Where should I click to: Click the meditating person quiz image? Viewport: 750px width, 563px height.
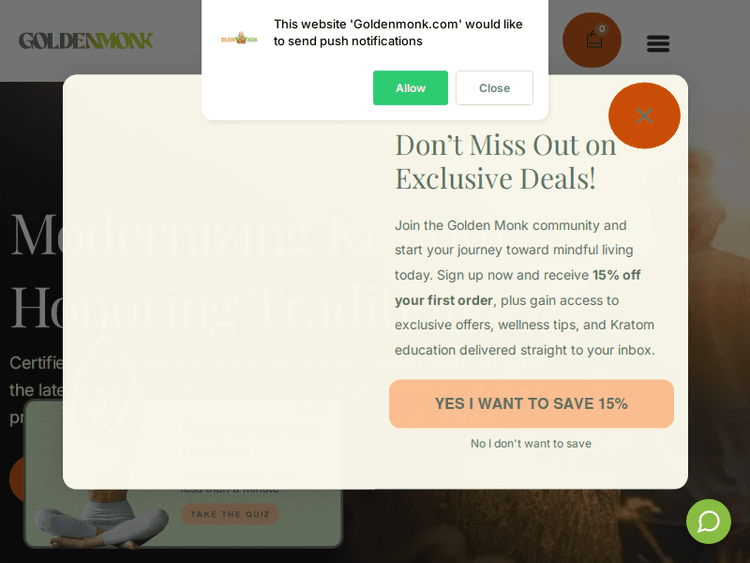click(101, 518)
